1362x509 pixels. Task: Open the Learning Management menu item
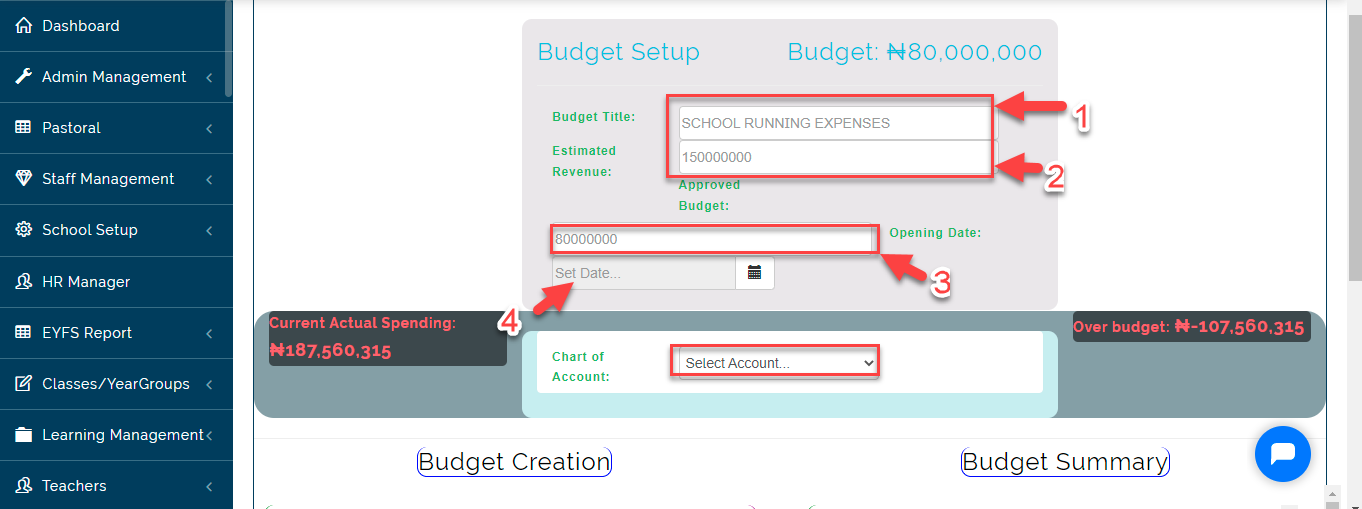(116, 435)
